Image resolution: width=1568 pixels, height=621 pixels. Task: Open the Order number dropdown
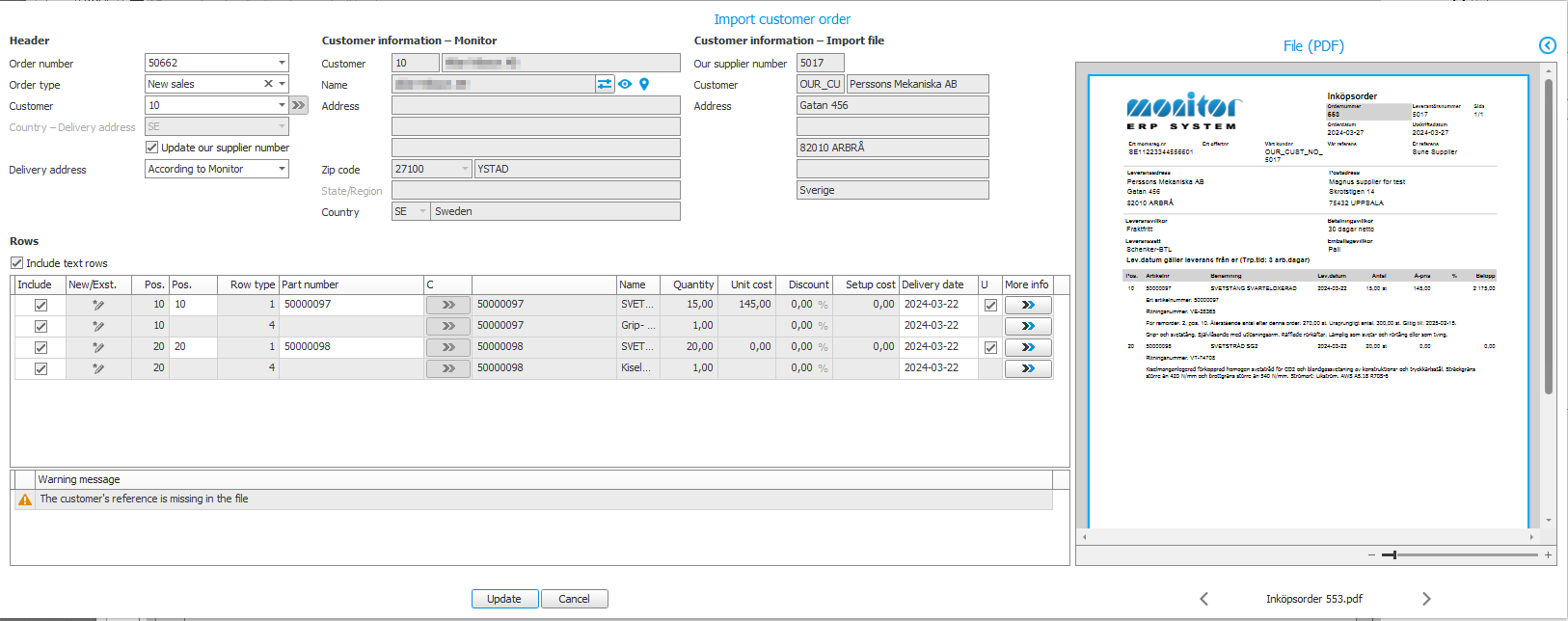pyautogui.click(x=282, y=63)
